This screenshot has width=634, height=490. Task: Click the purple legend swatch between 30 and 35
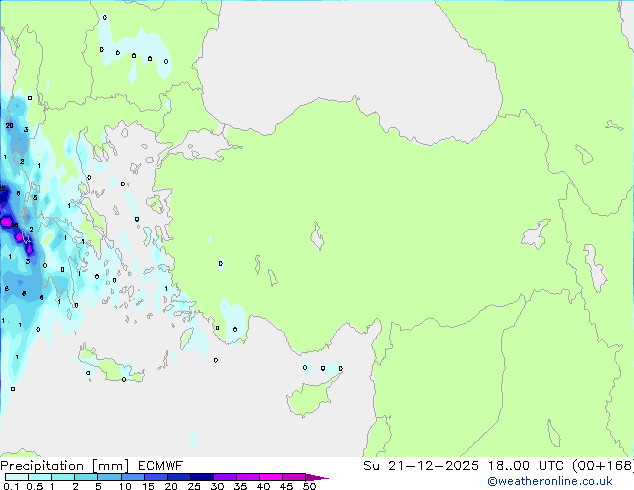(227, 477)
